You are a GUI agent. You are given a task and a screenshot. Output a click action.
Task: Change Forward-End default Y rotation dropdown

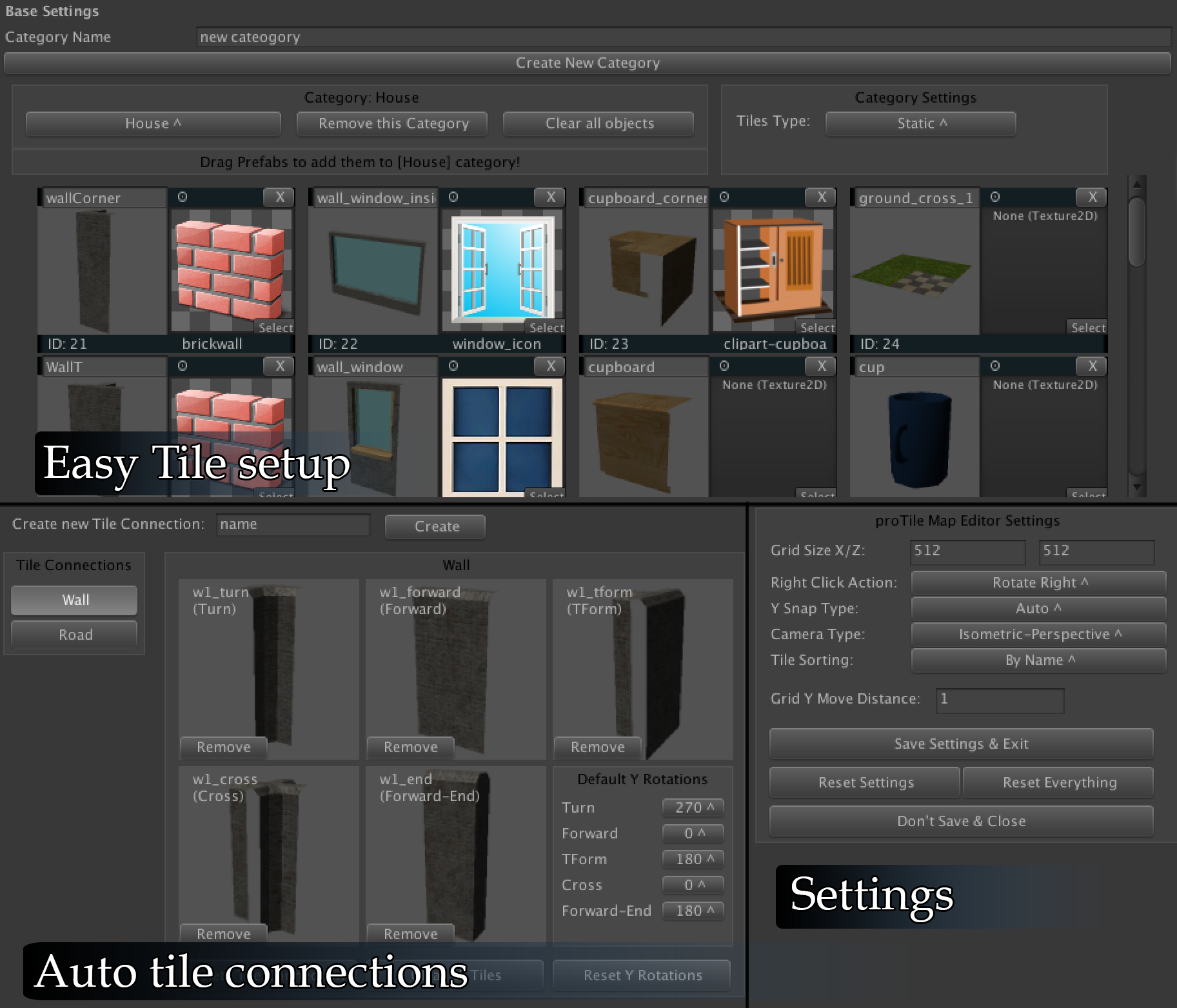[693, 911]
